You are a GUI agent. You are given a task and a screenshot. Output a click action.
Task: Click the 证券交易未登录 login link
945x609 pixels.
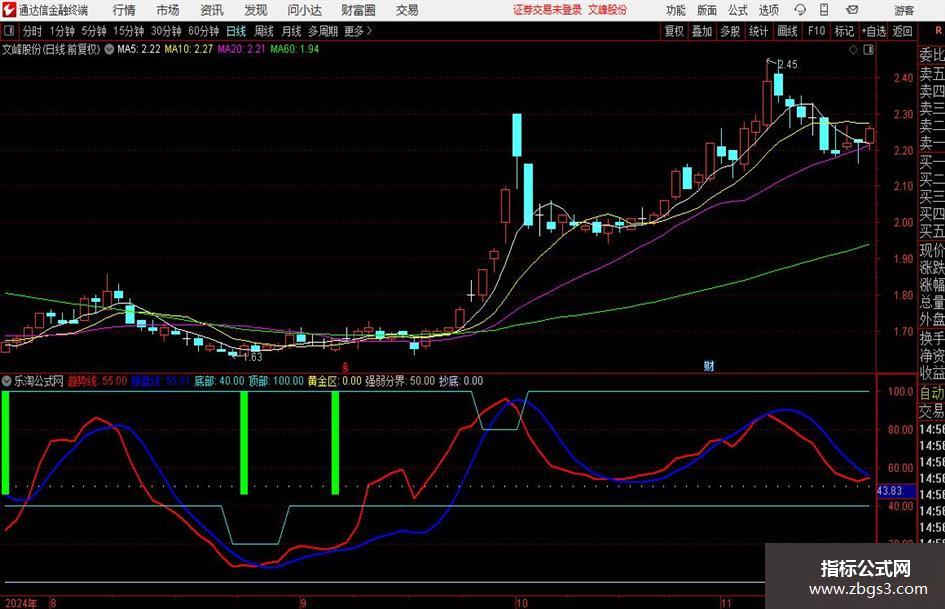click(x=547, y=10)
